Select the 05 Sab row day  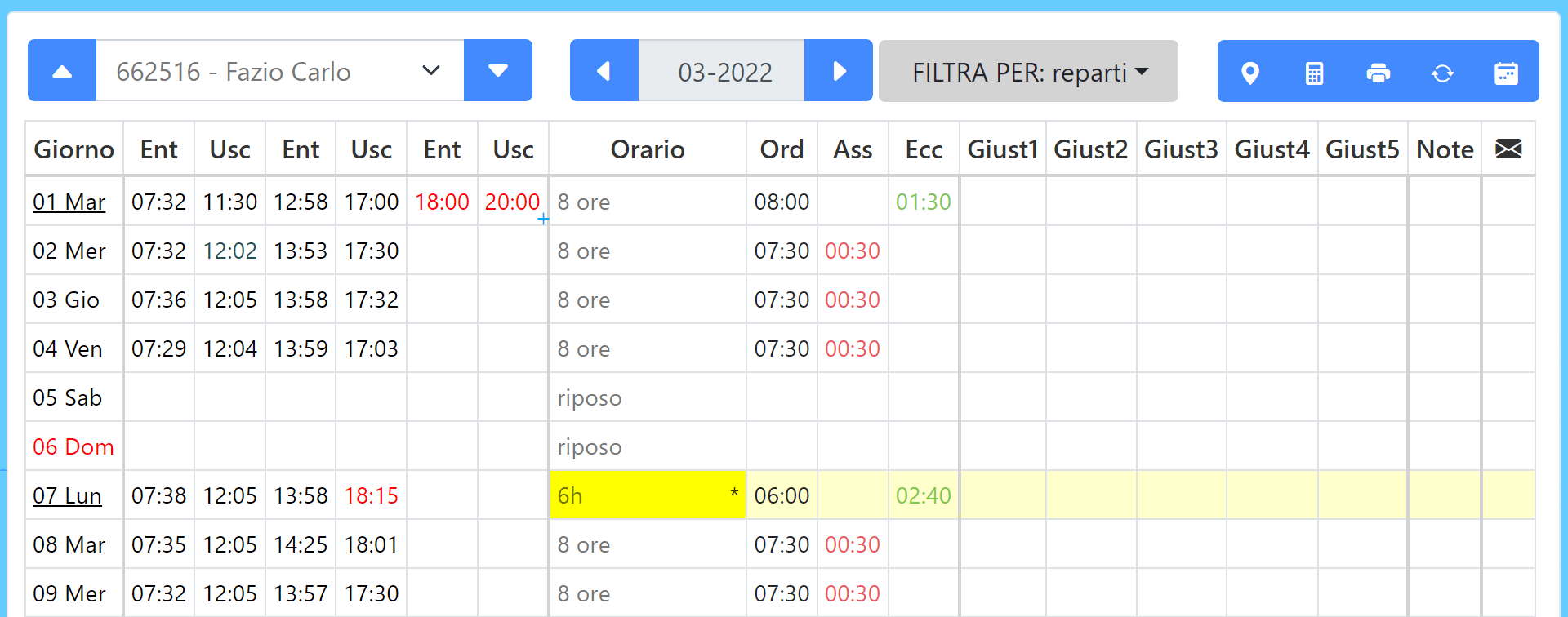(68, 397)
